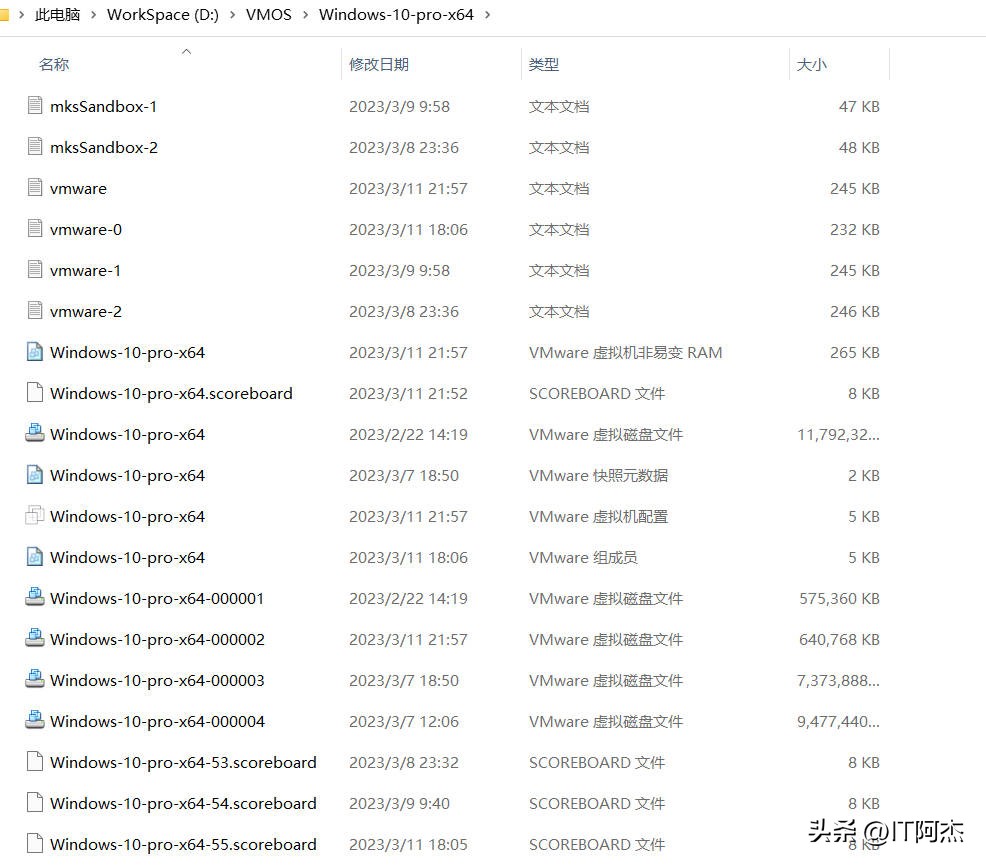Screen dimensions: 986x866
Task: Click the VMware 组成员 file icon
Action: pos(35,557)
